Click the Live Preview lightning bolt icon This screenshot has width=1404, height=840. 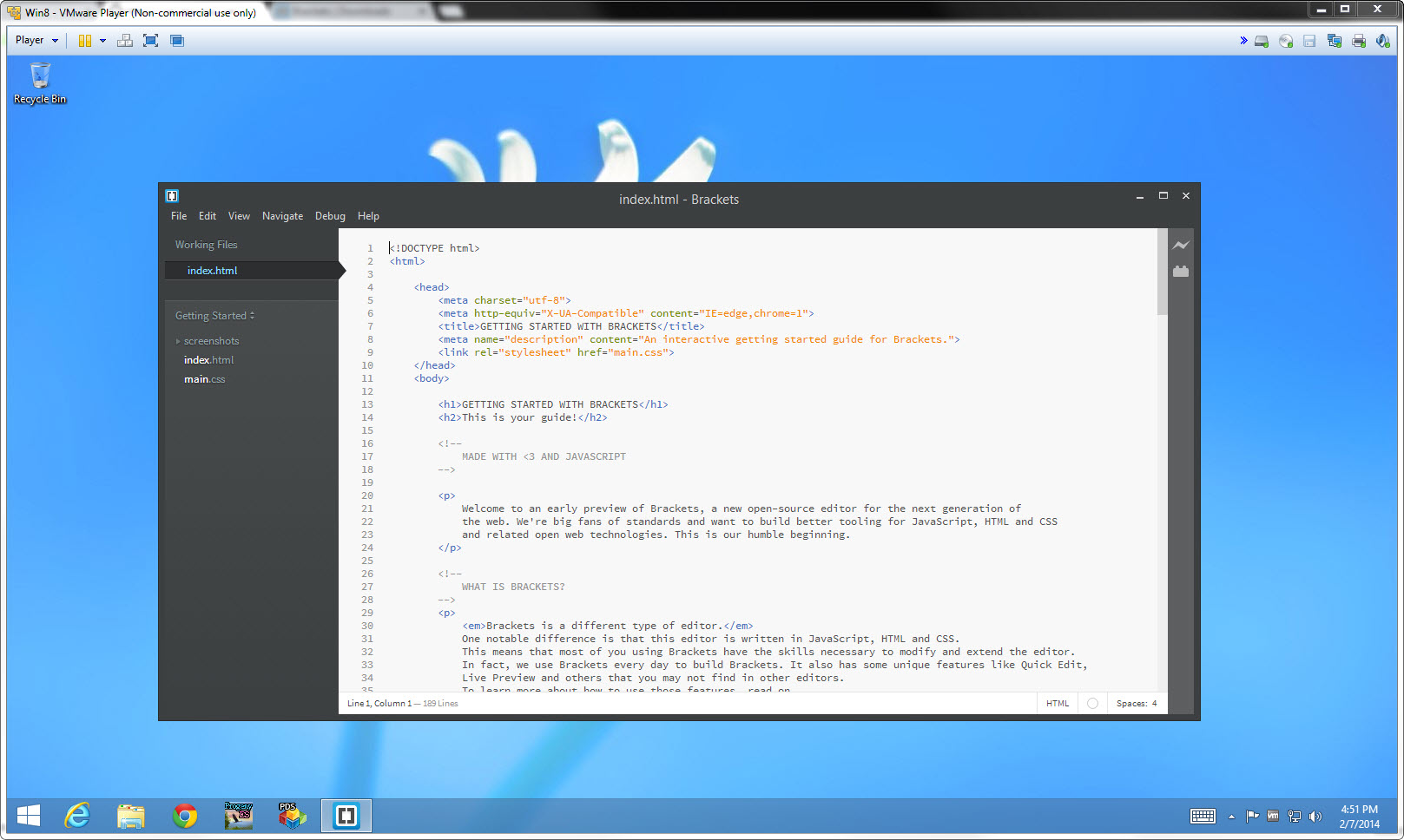(1181, 246)
